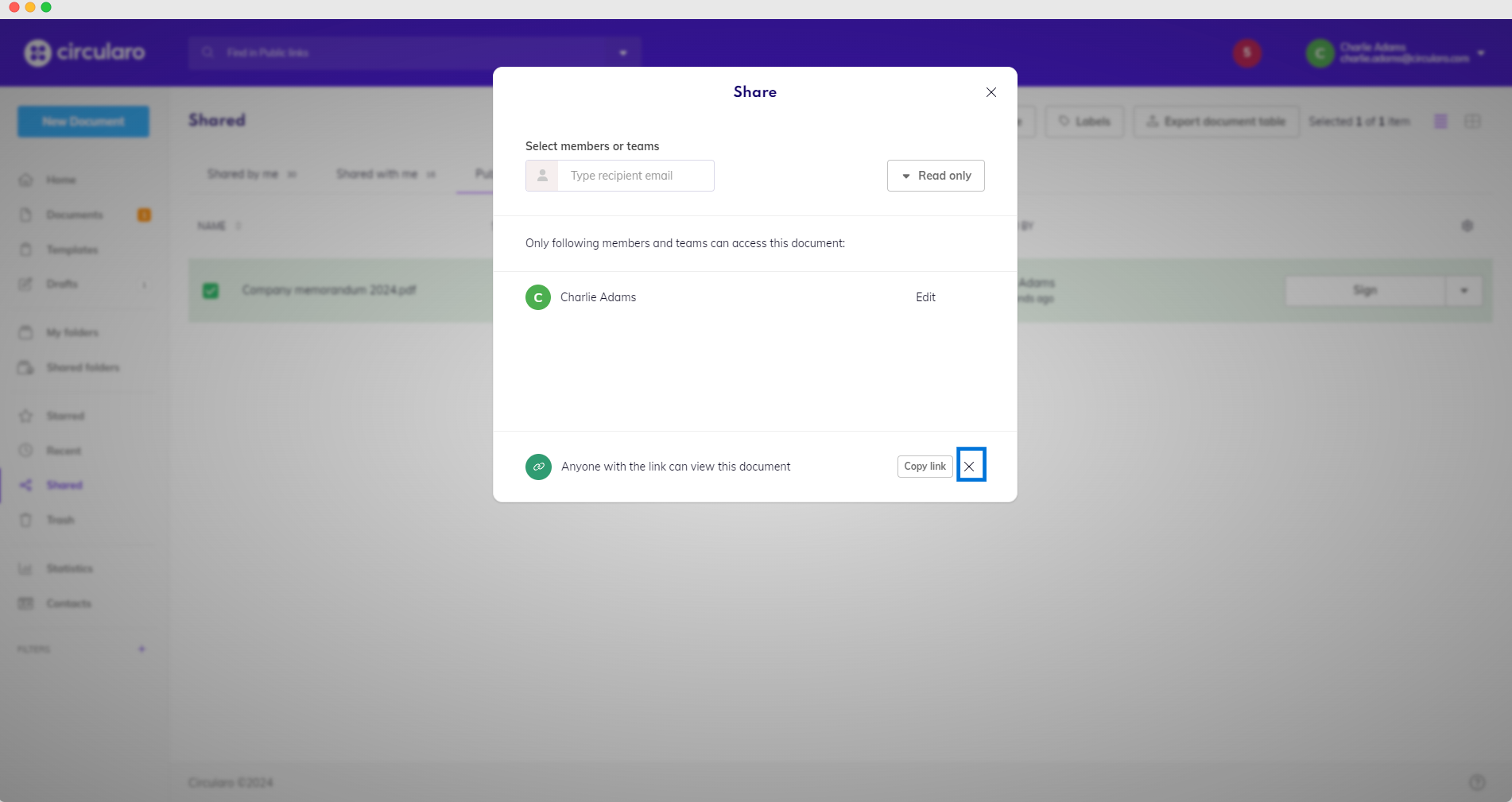Remove the public link with X icon
1512x802 pixels.
[x=970, y=467]
